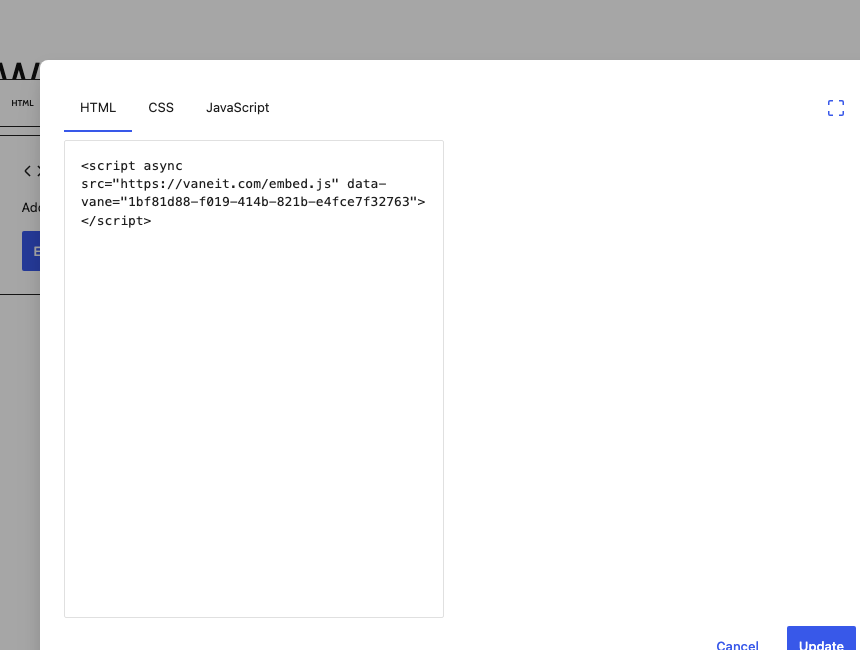Click the "<script async" line
The width and height of the screenshot is (860, 650).
(132, 166)
